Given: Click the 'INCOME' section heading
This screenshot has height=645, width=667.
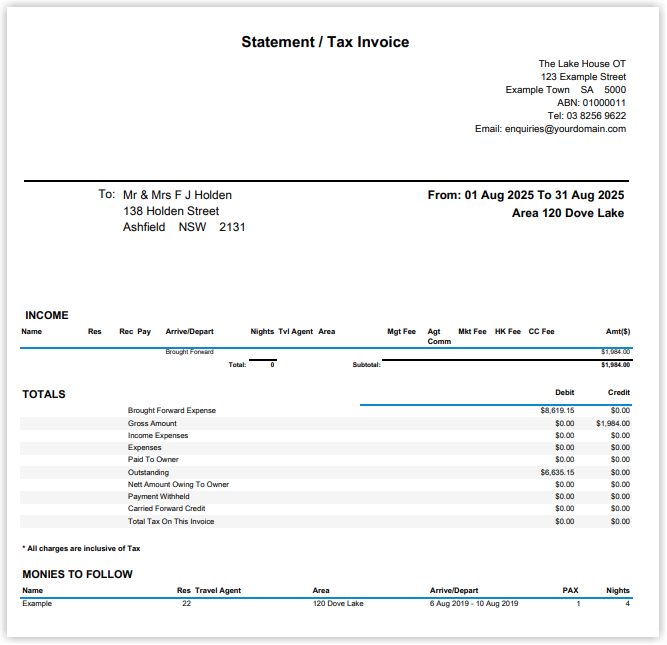Looking at the screenshot, I should click(47, 315).
